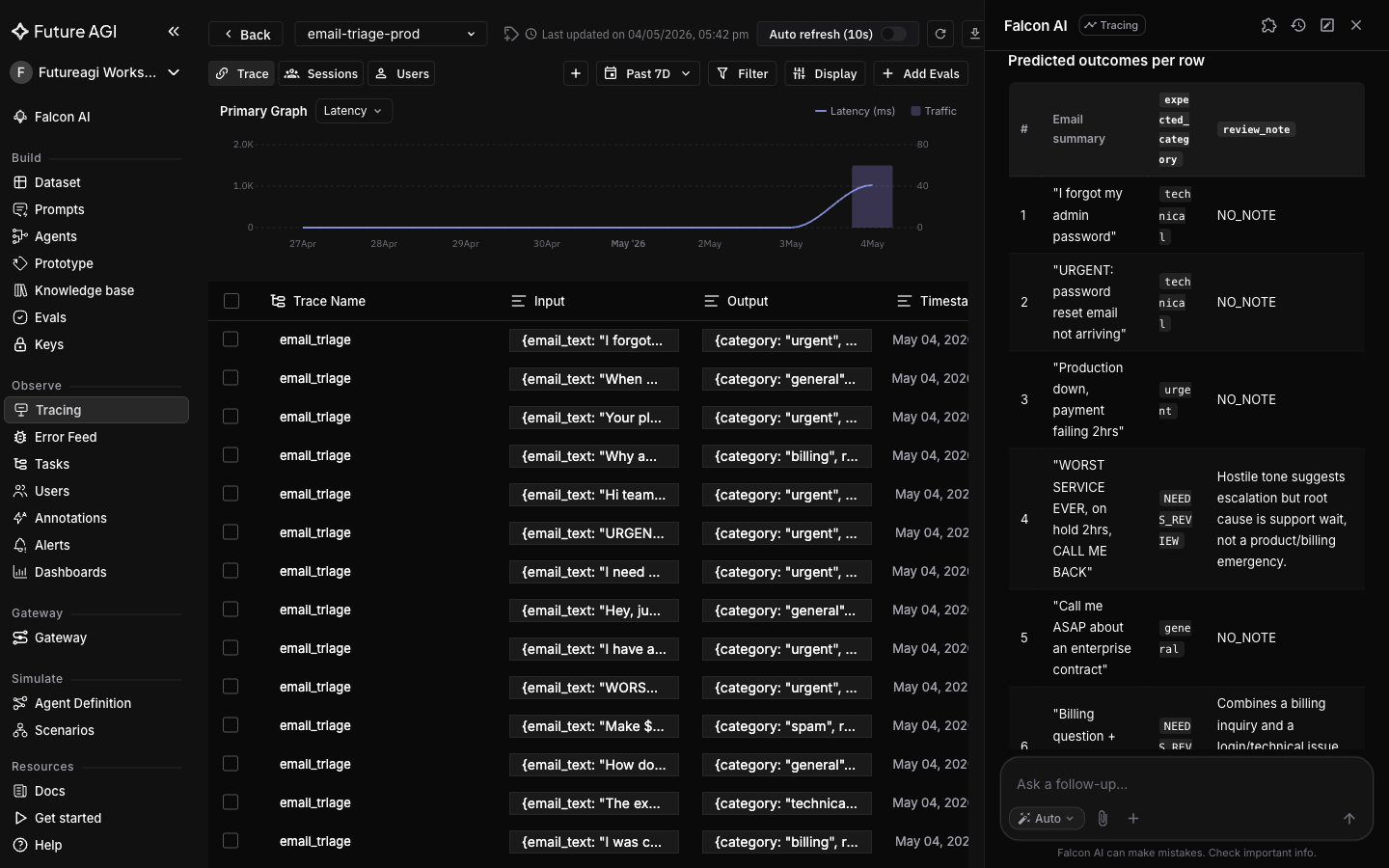Image resolution: width=1389 pixels, height=868 pixels.
Task: Click the plus button next to Past 7D
Action: tap(576, 73)
